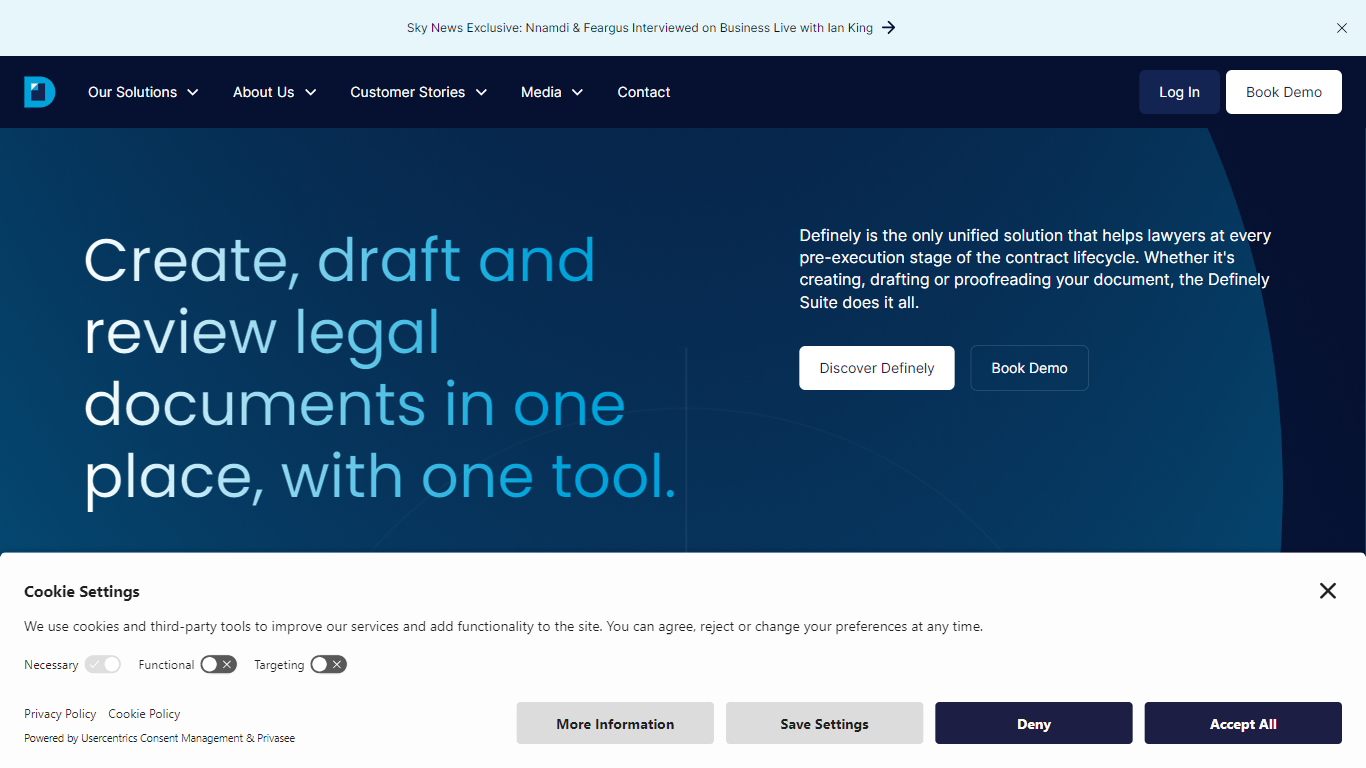Screen dimensions: 1366x768
Task: Go to the Contact page
Action: (x=644, y=92)
